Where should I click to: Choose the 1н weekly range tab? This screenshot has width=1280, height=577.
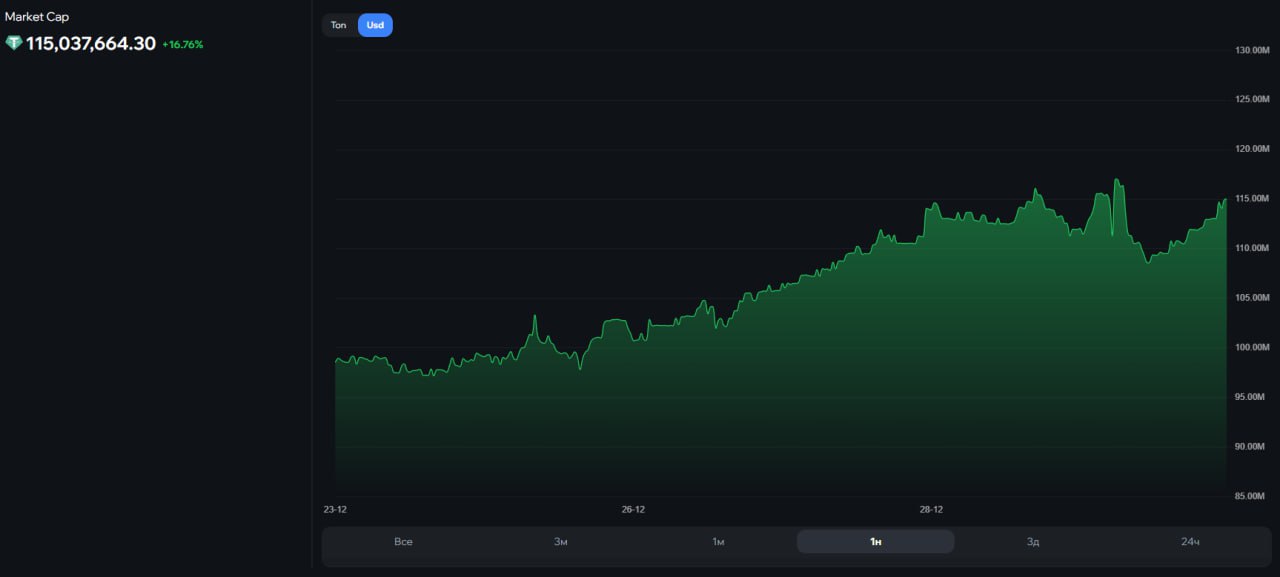[875, 541]
